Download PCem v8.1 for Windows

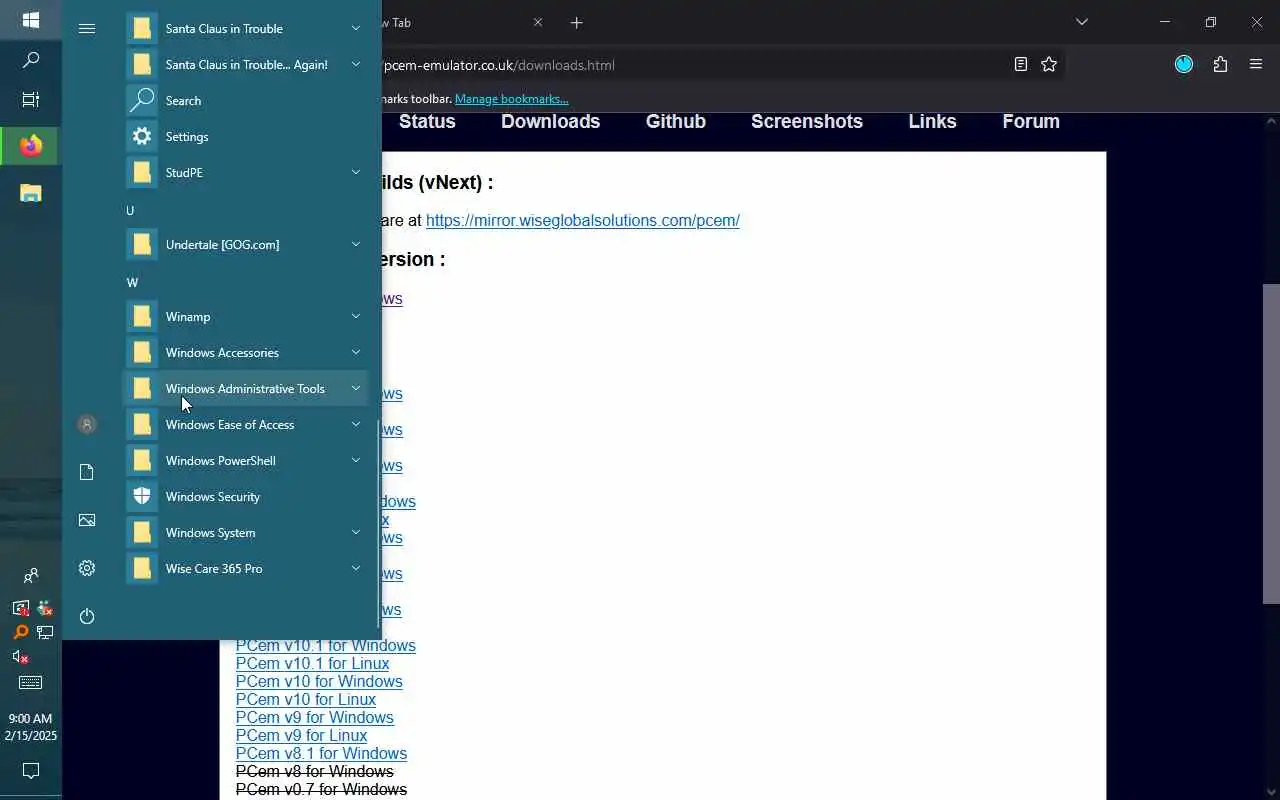point(321,753)
